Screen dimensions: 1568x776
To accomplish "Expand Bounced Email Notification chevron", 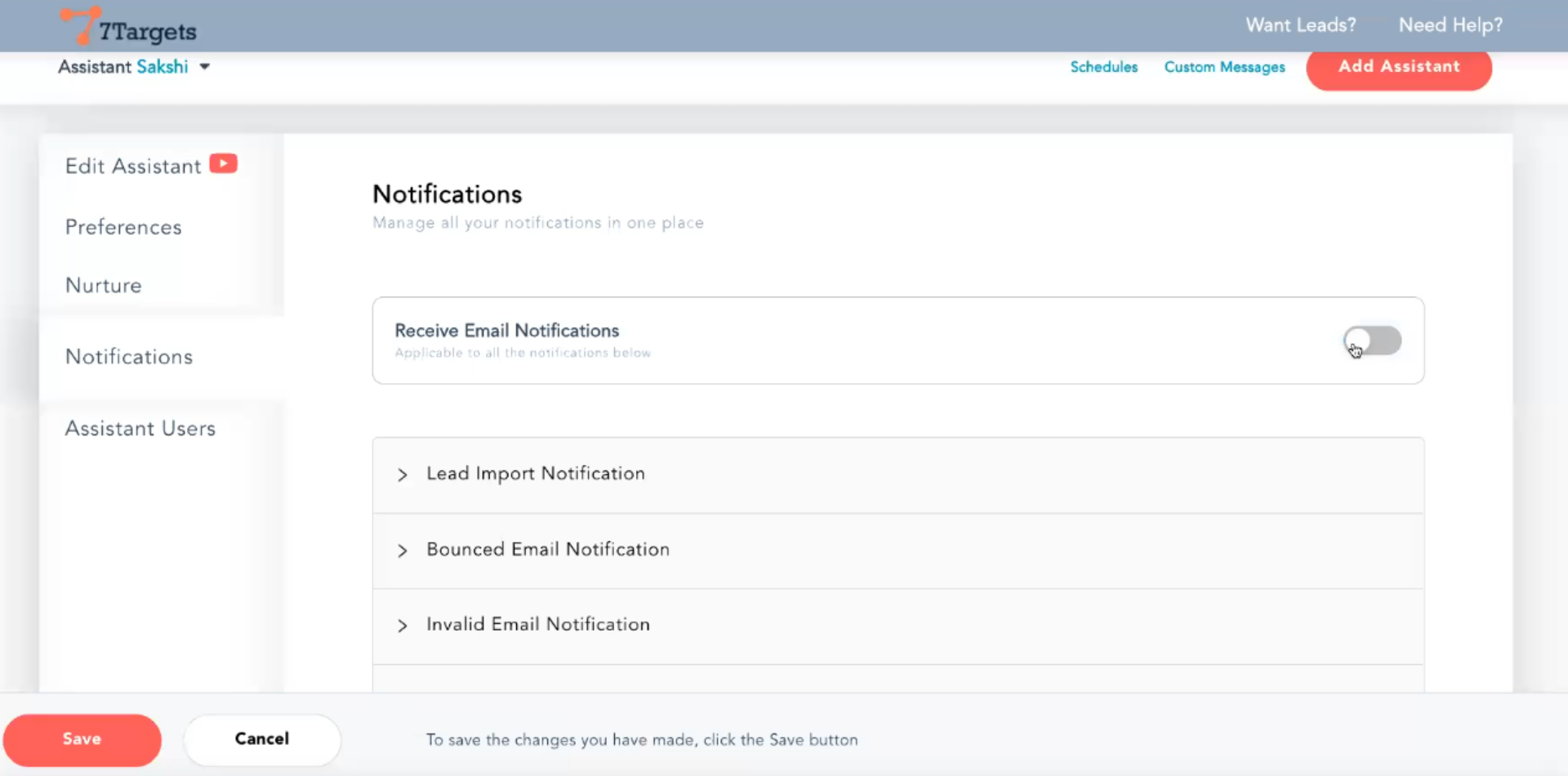I will tap(402, 551).
